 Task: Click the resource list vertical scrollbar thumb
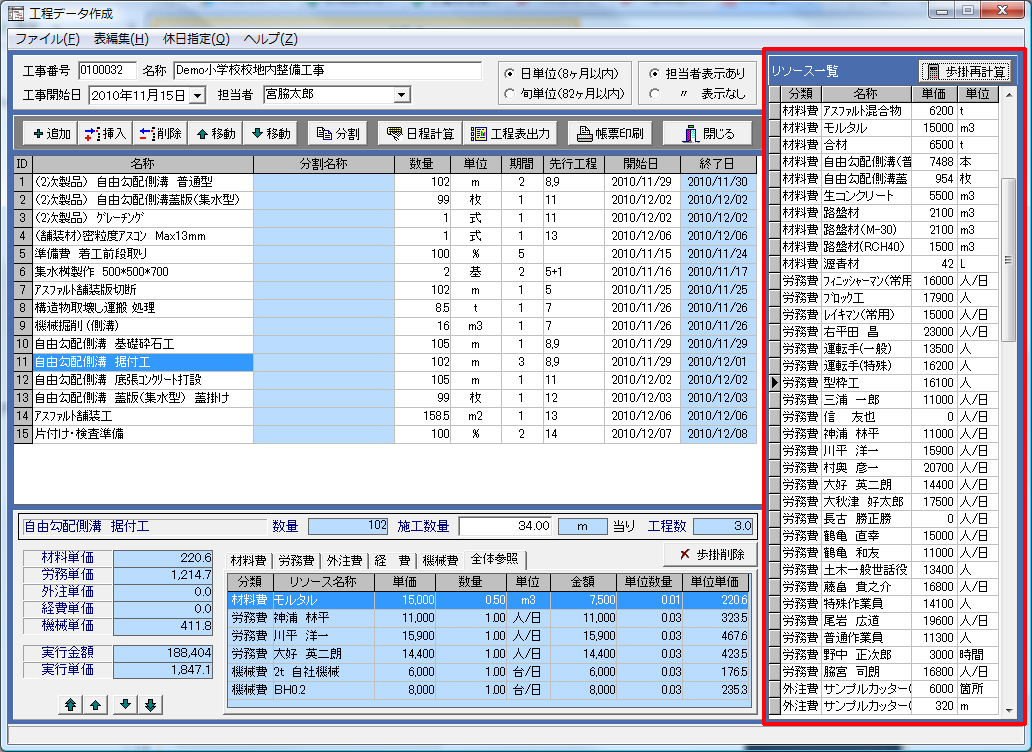pyautogui.click(x=1008, y=260)
